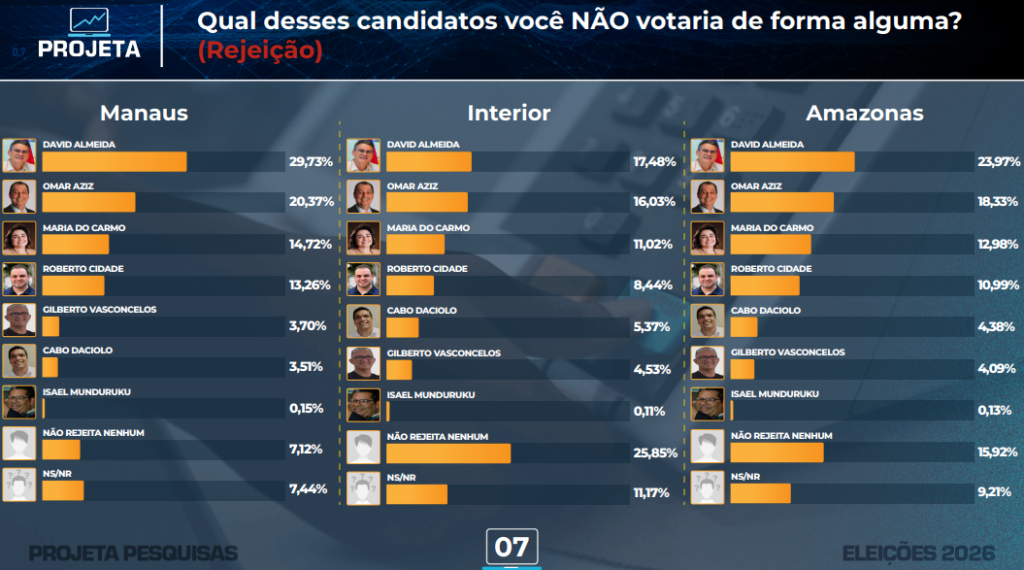Click the Não Rejeita Nenhum silhouette icon in Manaus

pos(19,443)
